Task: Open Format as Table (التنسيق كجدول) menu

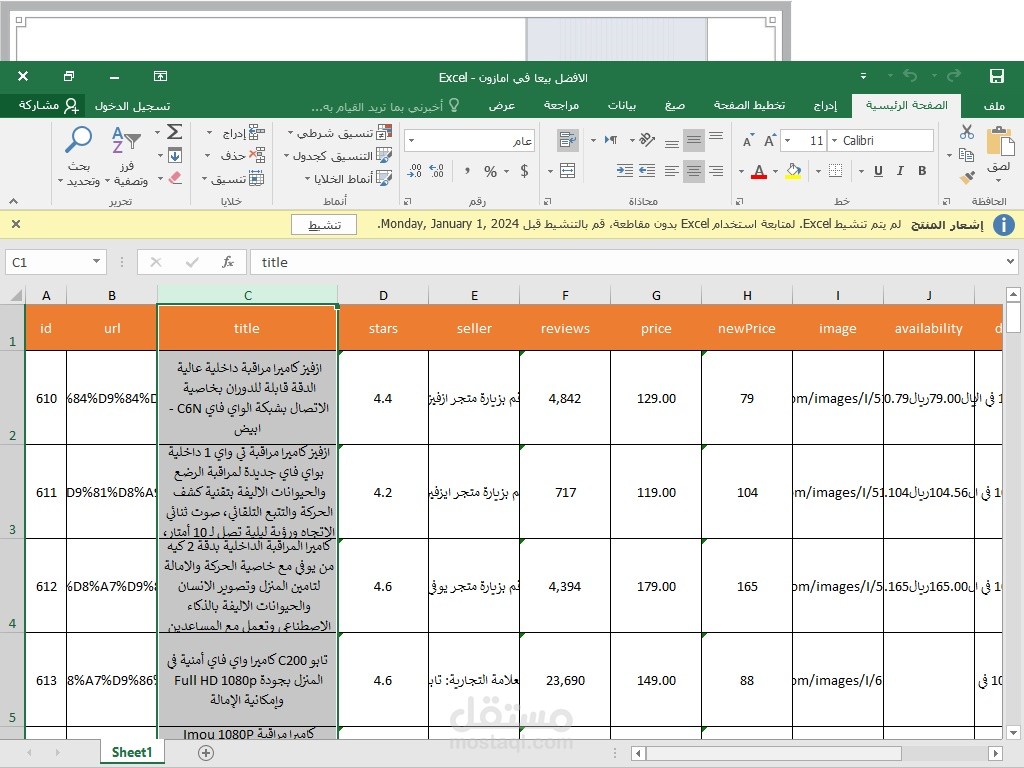Action: tap(338, 155)
